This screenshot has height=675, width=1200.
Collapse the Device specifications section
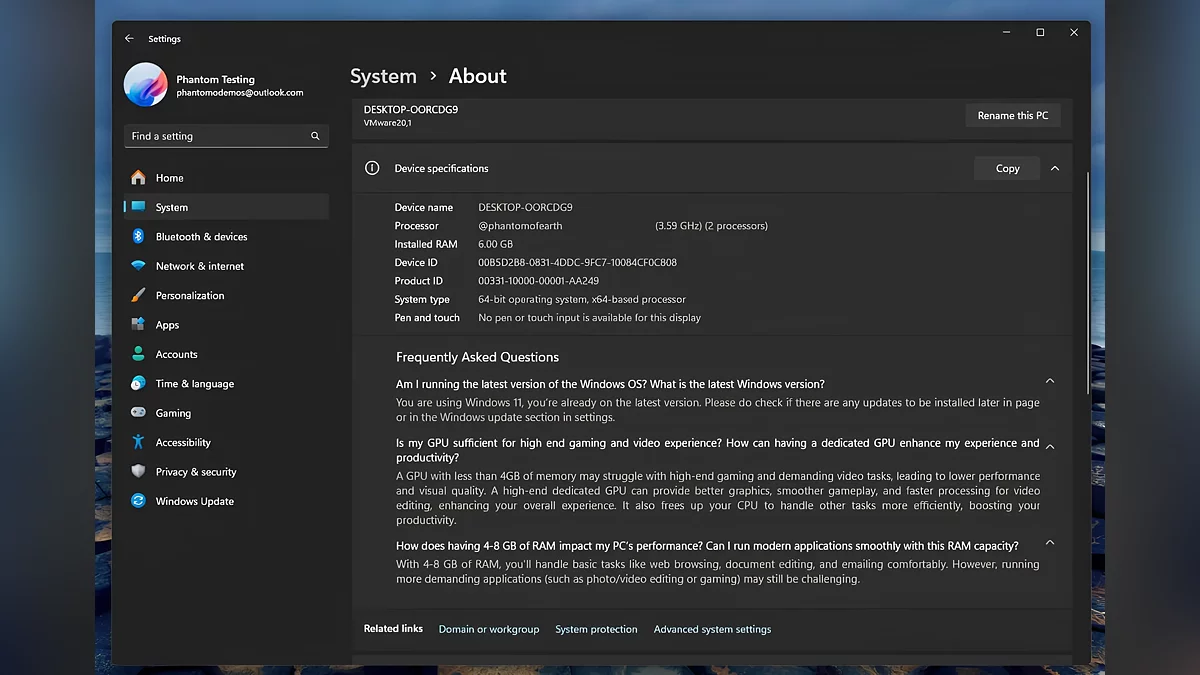(x=1054, y=169)
